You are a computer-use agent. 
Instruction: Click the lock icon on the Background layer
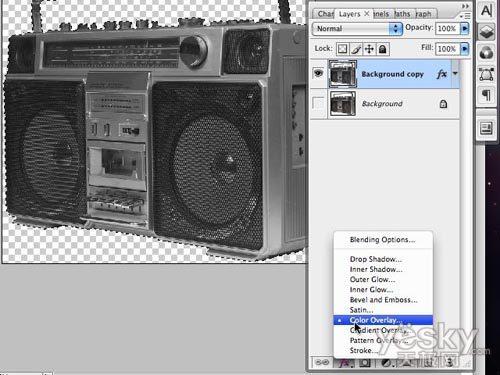click(443, 104)
